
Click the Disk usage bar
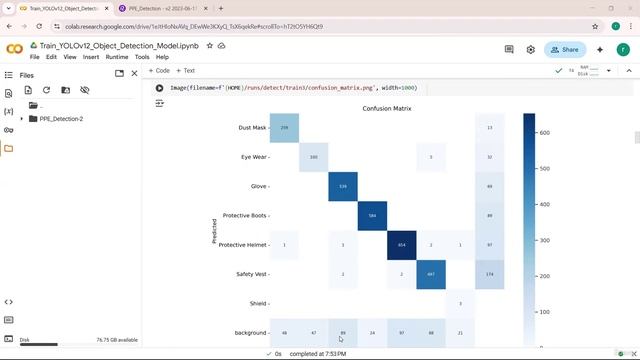point(39,344)
